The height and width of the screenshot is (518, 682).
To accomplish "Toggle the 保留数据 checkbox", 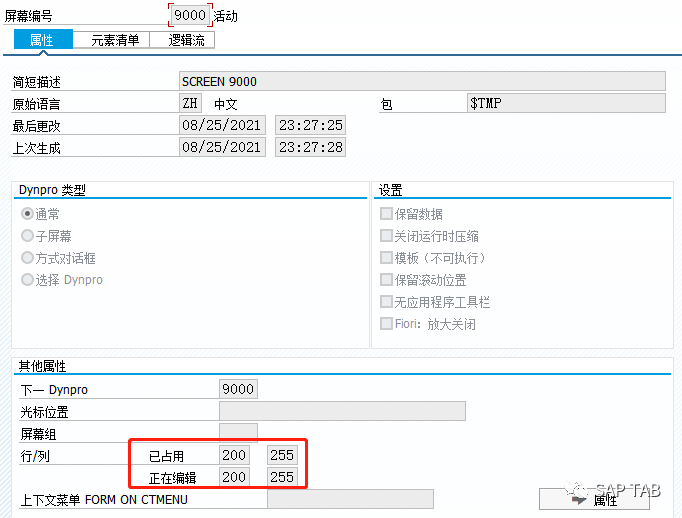I will [386, 214].
